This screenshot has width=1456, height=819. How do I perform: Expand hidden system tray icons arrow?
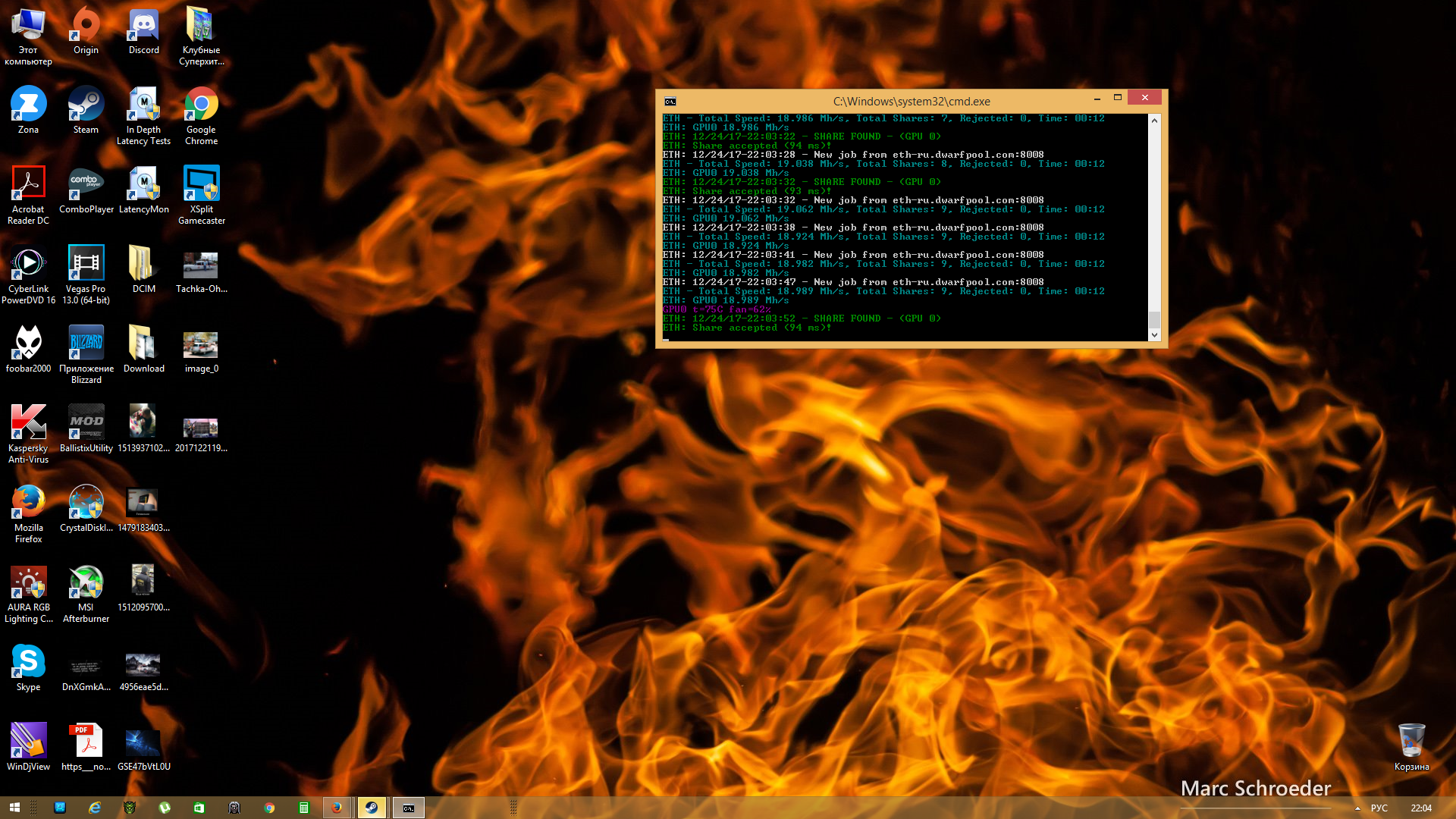click(1357, 808)
